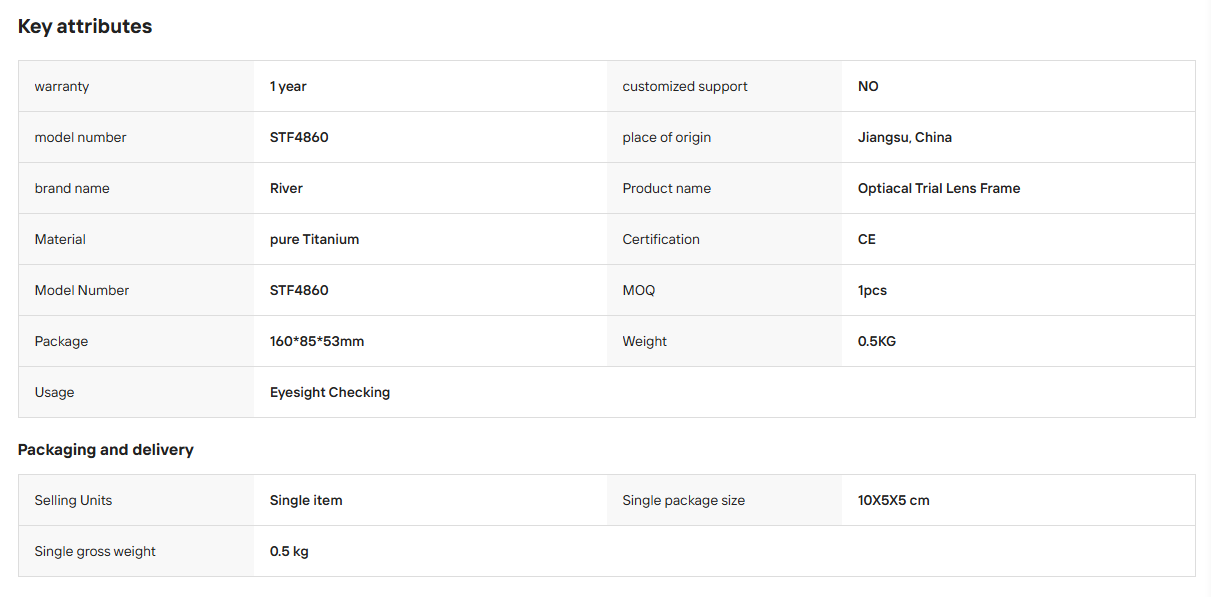Select the customized support NO value
Viewport: 1211px width, 597px height.
tap(868, 86)
